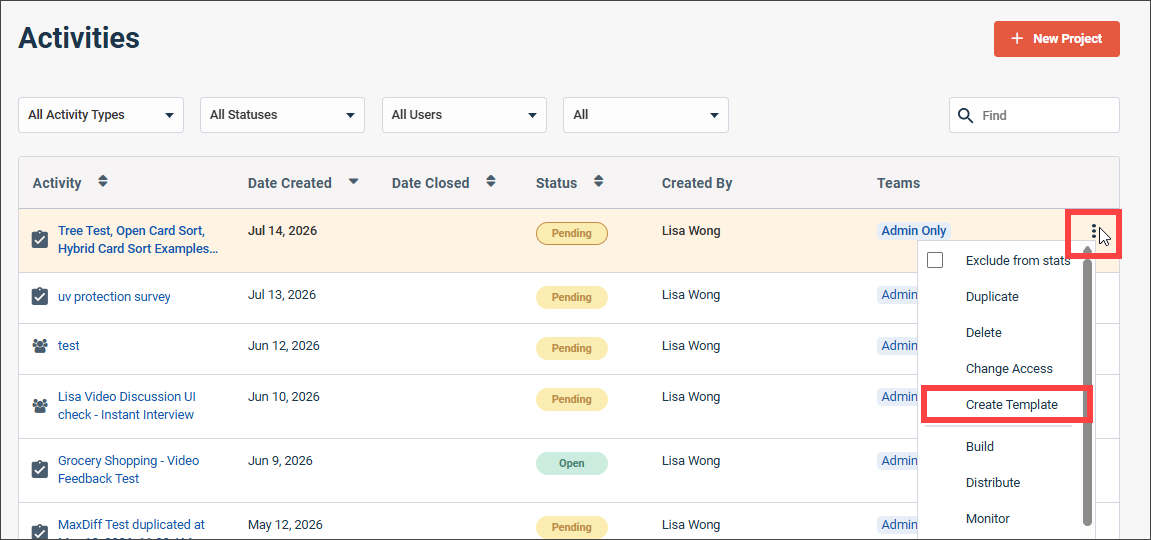Select Distribute in the context menu
The width and height of the screenshot is (1151, 540).
coord(992,482)
